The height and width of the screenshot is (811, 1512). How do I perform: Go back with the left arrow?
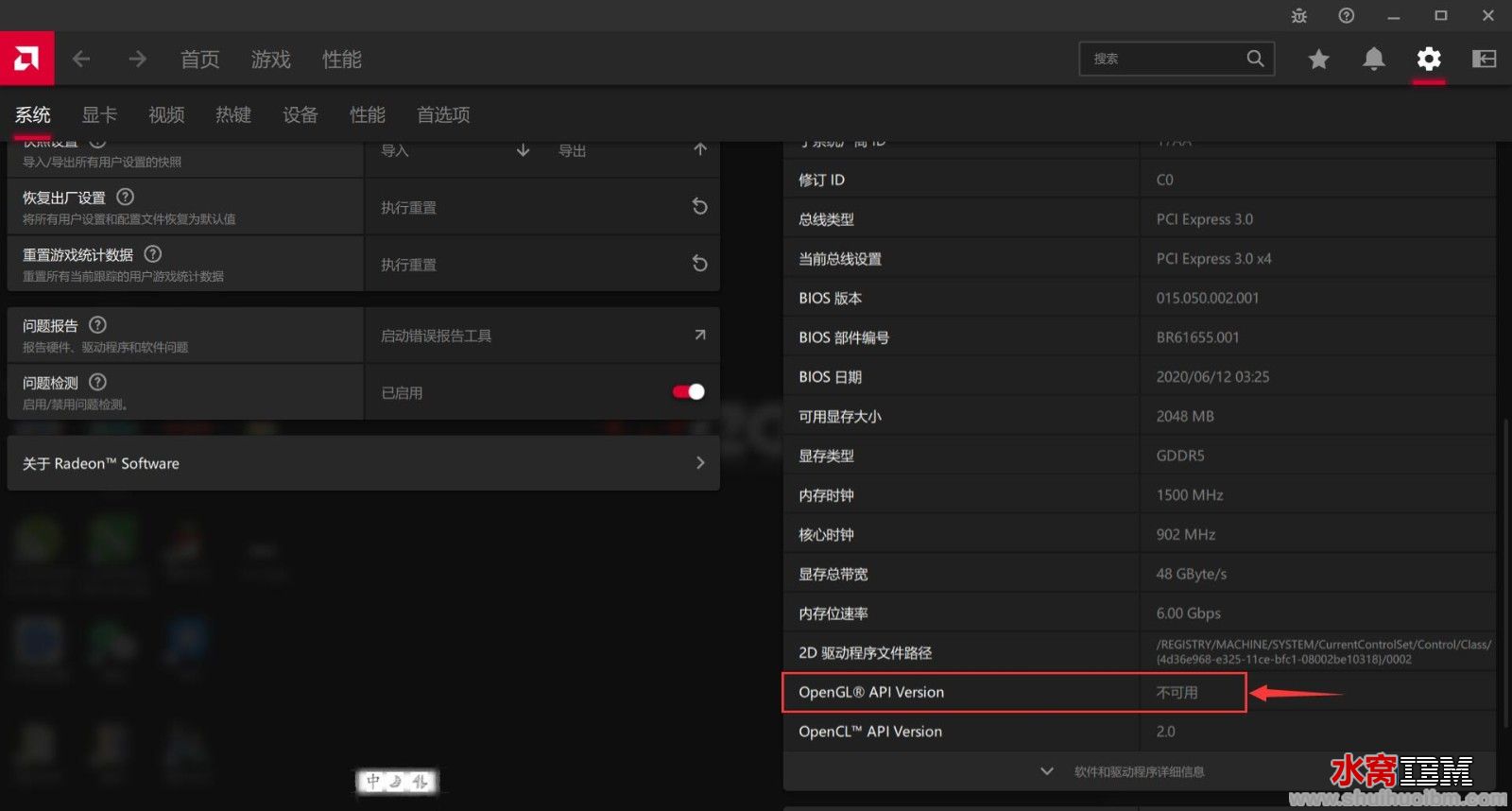[x=81, y=59]
